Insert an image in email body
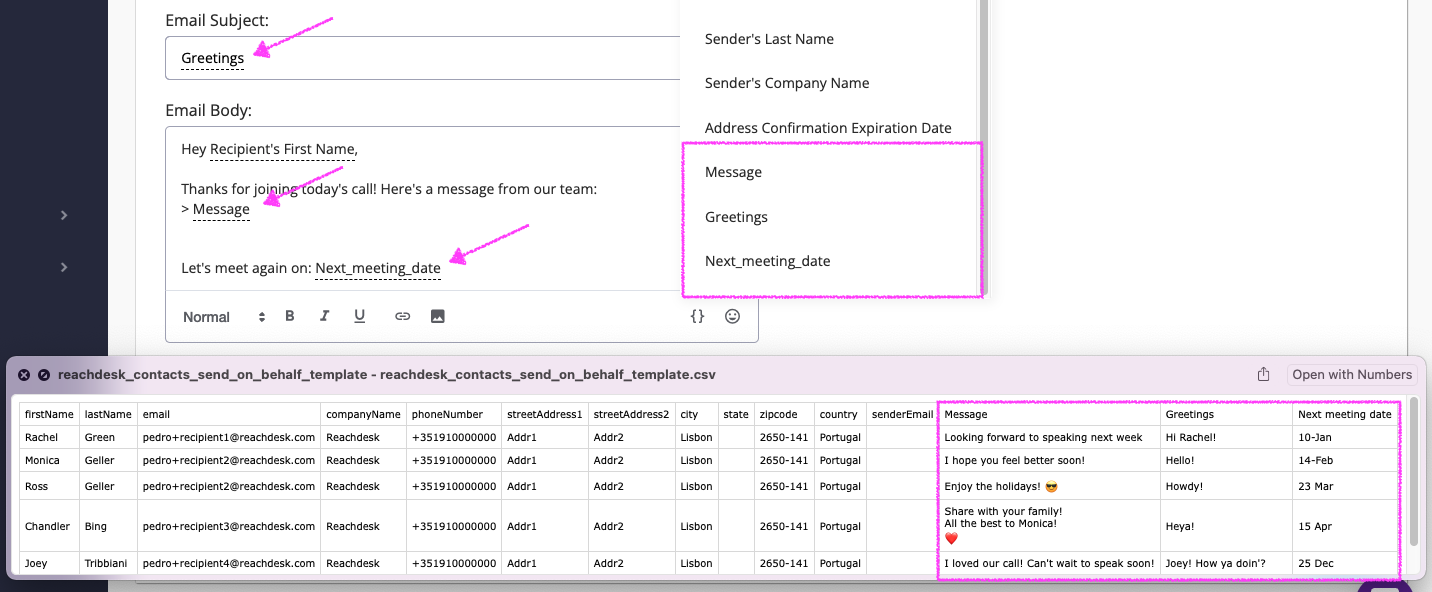The image size is (1432, 592). click(x=437, y=316)
